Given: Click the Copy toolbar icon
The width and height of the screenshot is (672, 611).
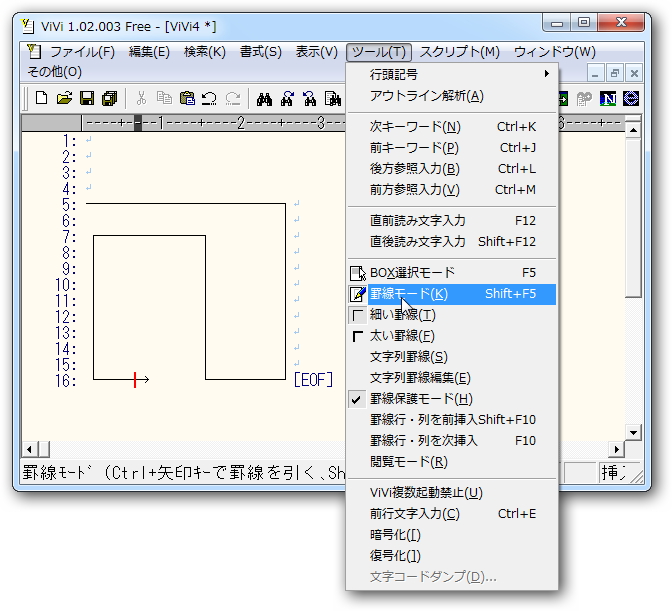Looking at the screenshot, I should point(164,99).
